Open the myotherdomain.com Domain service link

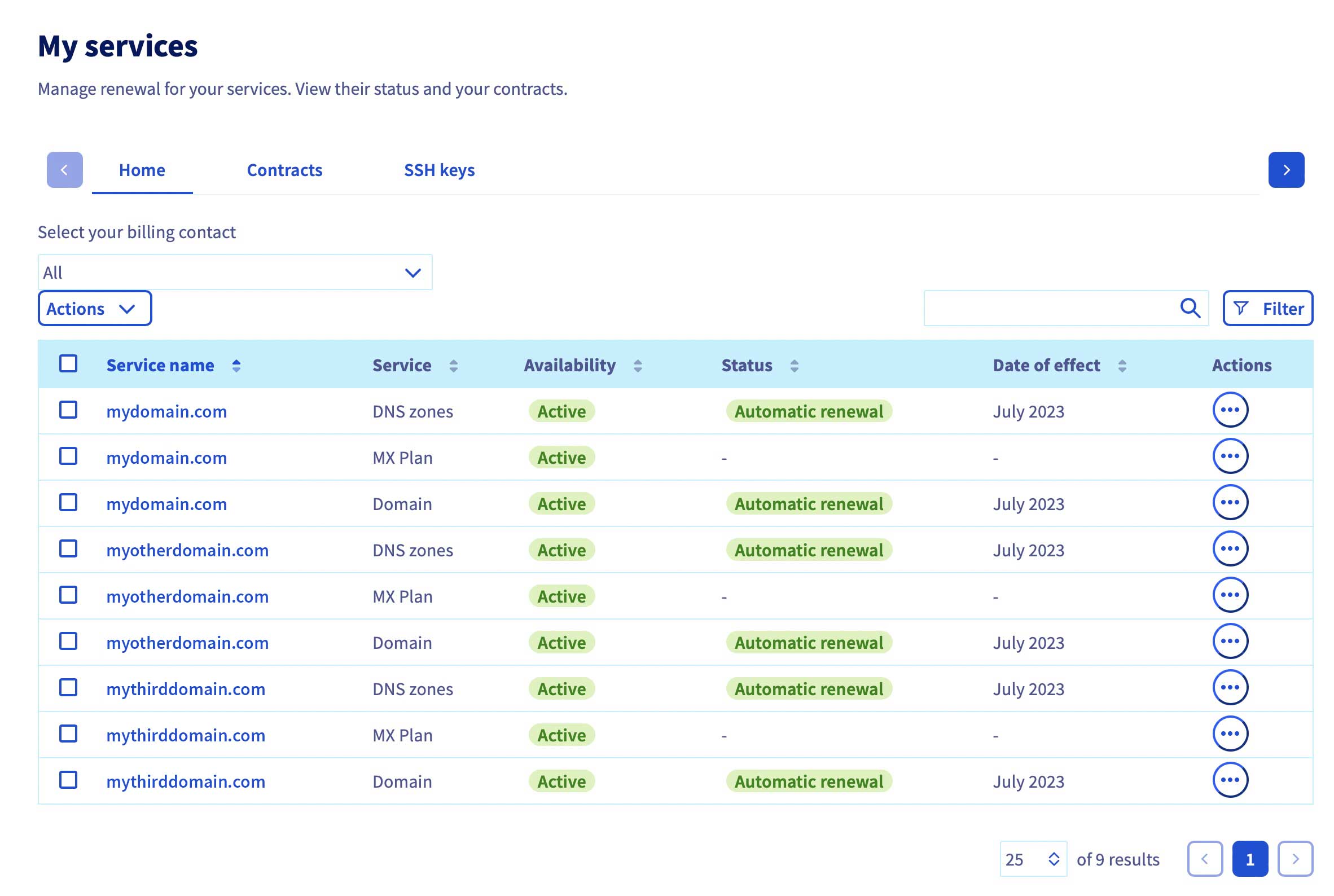click(187, 643)
